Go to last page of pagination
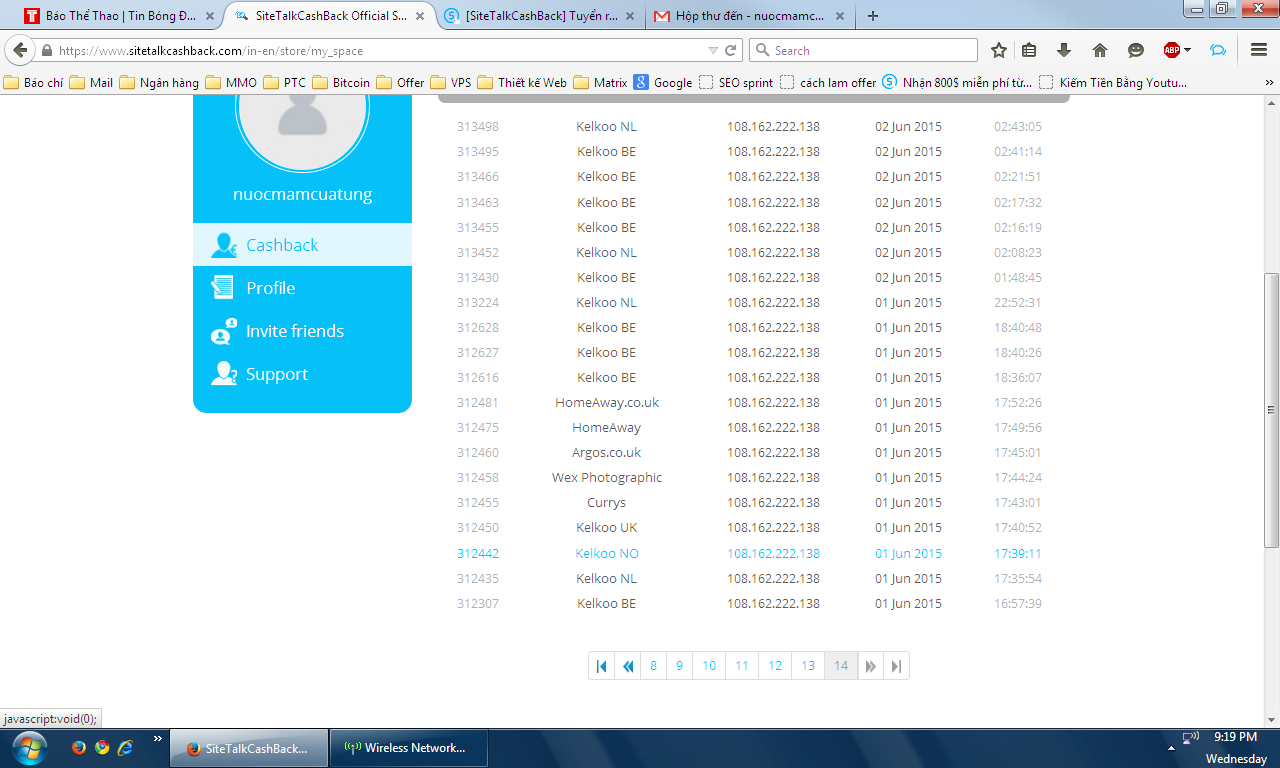The image size is (1280, 768). click(x=896, y=666)
